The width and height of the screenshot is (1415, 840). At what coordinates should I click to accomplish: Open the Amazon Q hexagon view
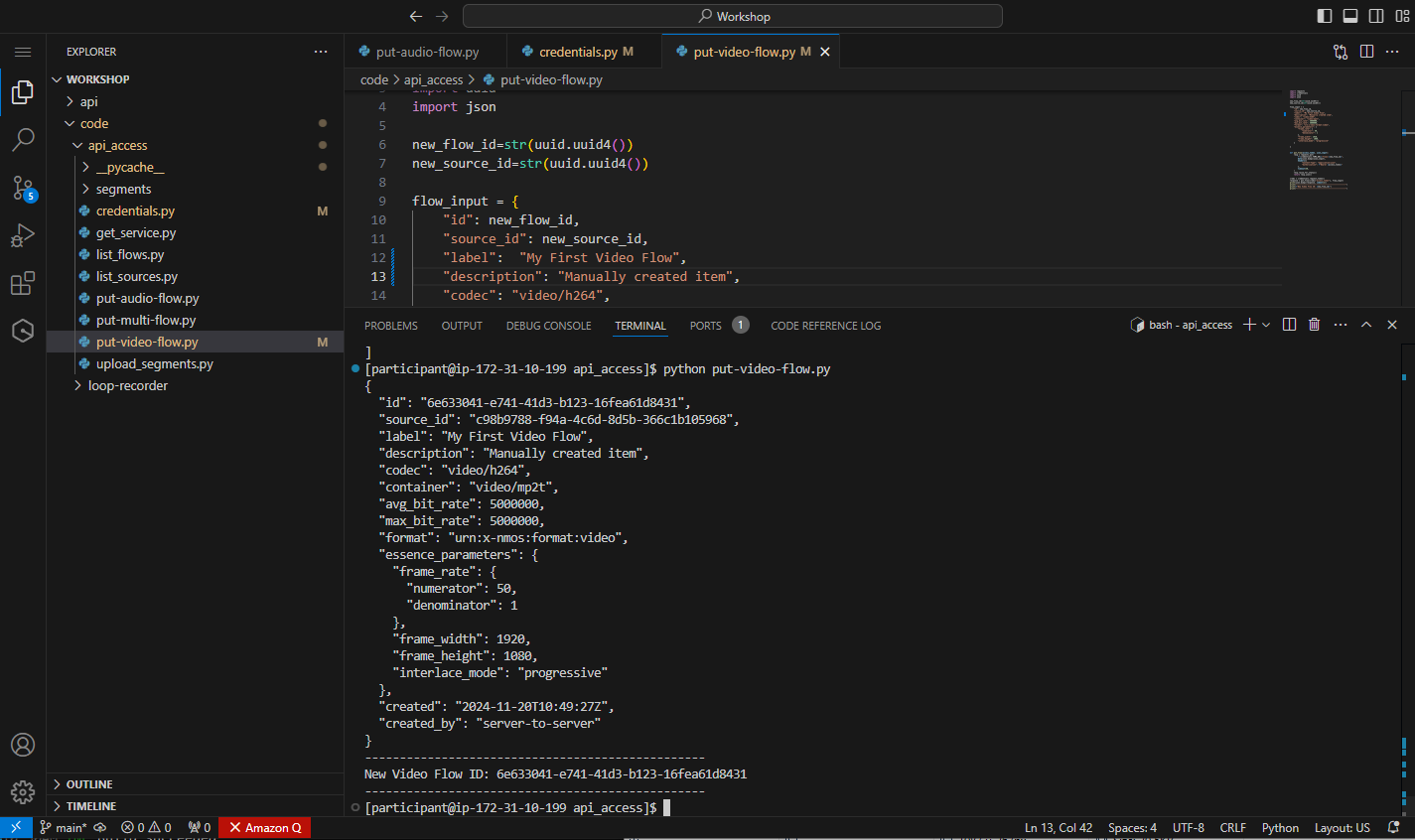(23, 331)
